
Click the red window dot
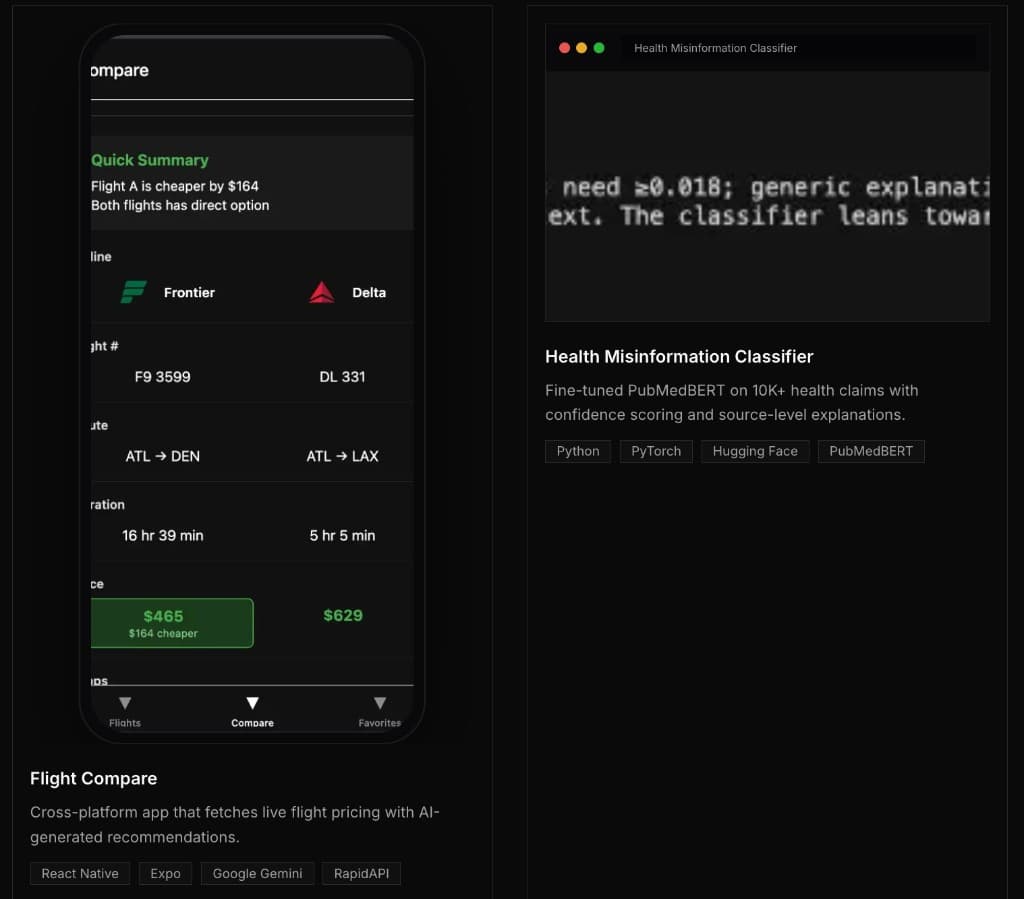[564, 48]
